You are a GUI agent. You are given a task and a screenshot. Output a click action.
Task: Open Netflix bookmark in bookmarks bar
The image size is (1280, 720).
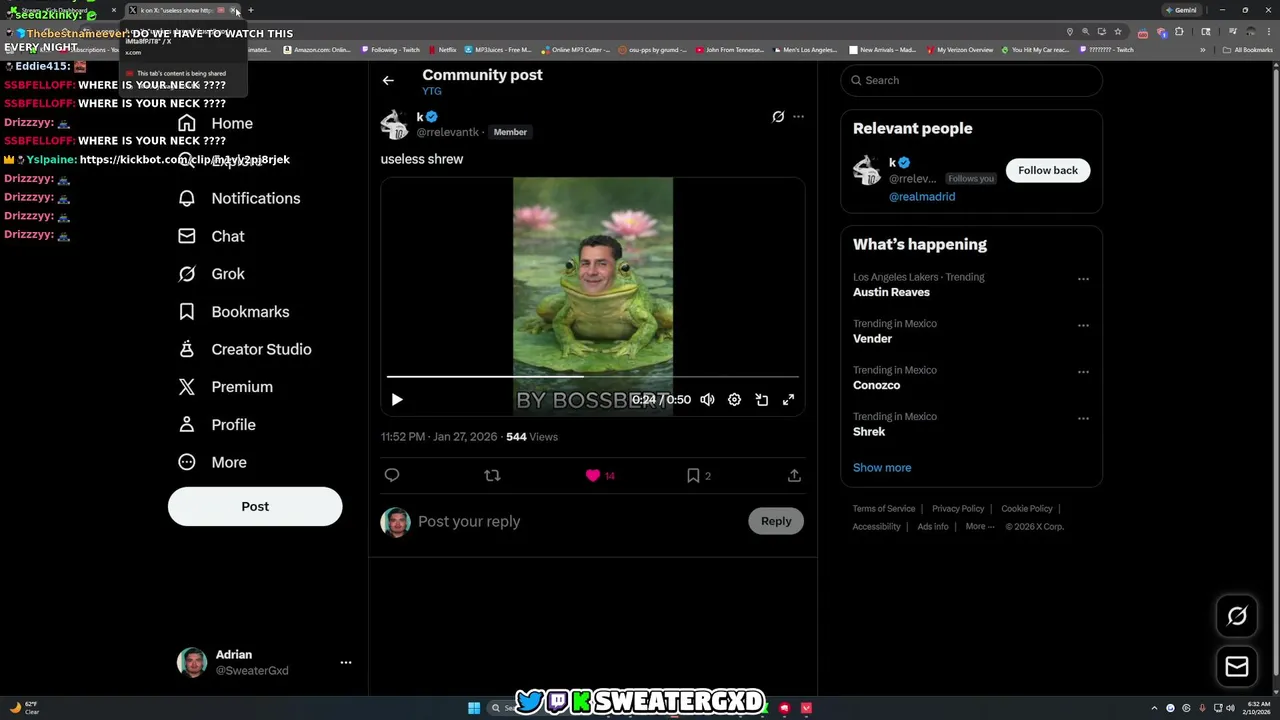coord(443,50)
